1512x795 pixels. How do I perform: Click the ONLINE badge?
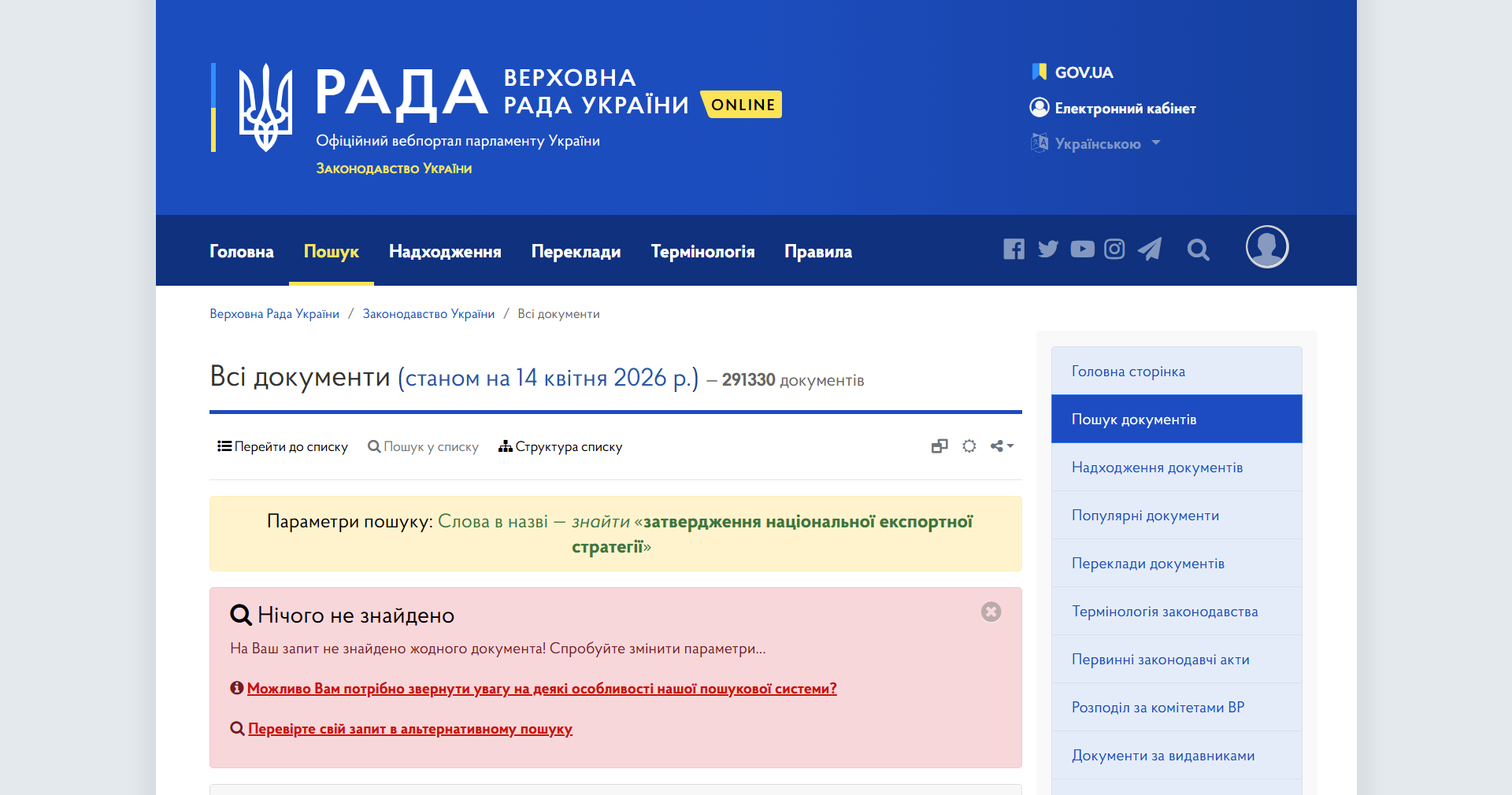pyautogui.click(x=742, y=105)
